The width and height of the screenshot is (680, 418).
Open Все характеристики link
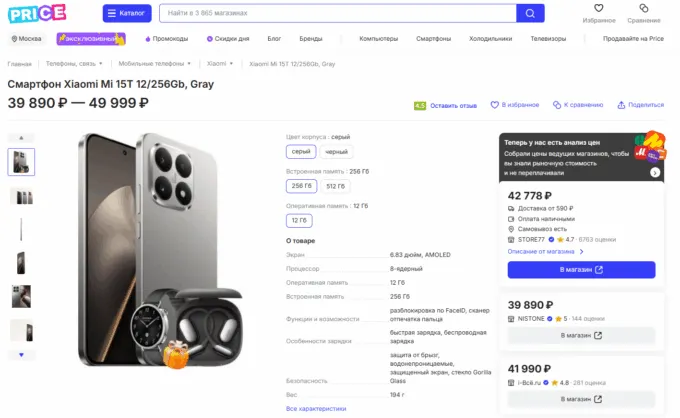pos(316,408)
